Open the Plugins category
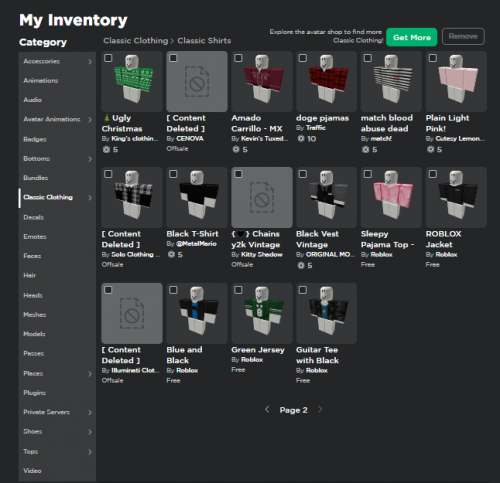The height and width of the screenshot is (483, 500). pyautogui.click(x=57, y=393)
